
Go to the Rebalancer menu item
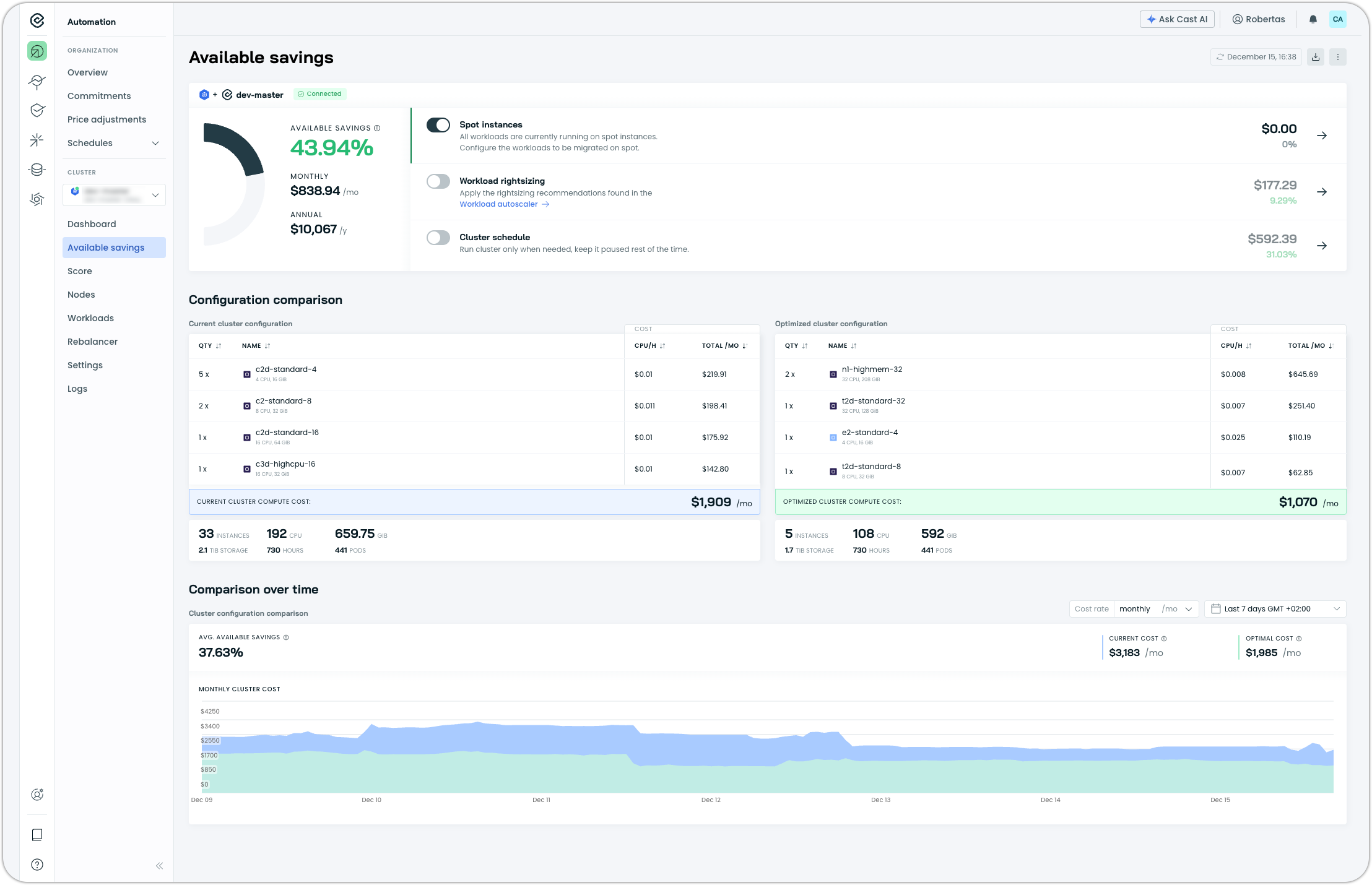[92, 342]
